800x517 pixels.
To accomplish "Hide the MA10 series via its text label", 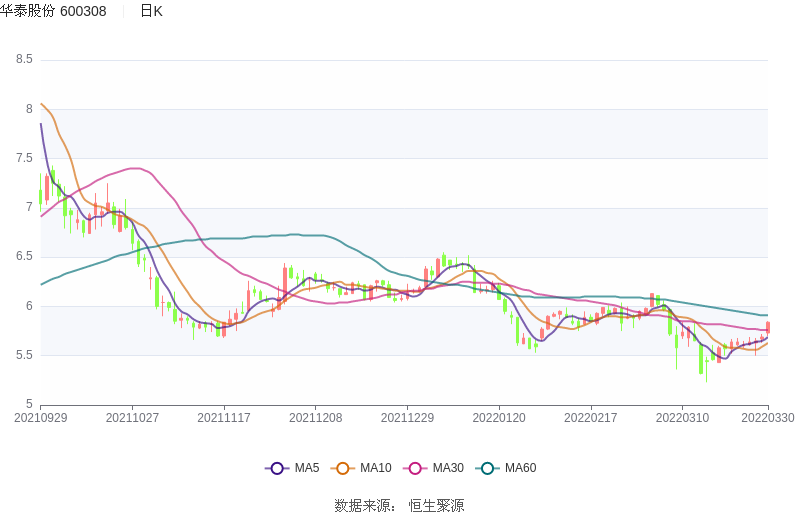I will click(x=376, y=468).
